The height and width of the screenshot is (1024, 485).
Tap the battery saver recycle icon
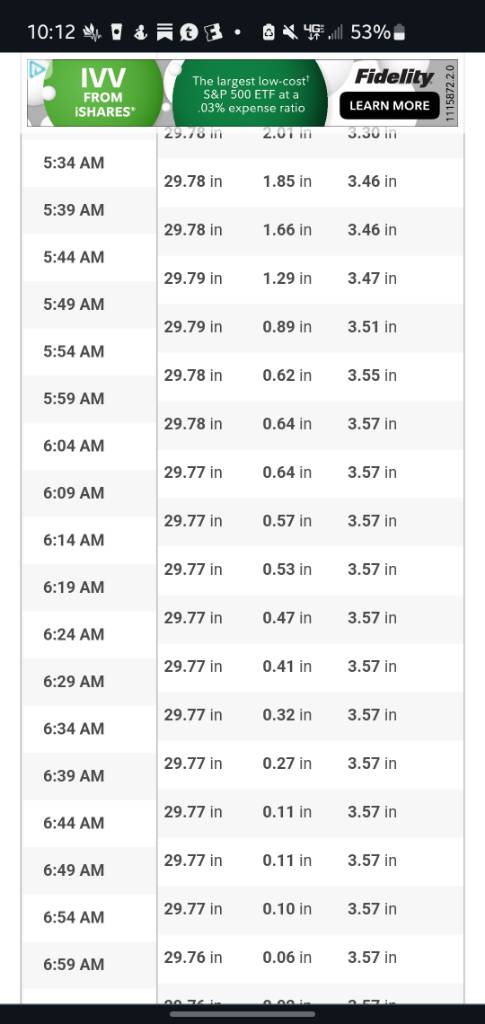[268, 32]
